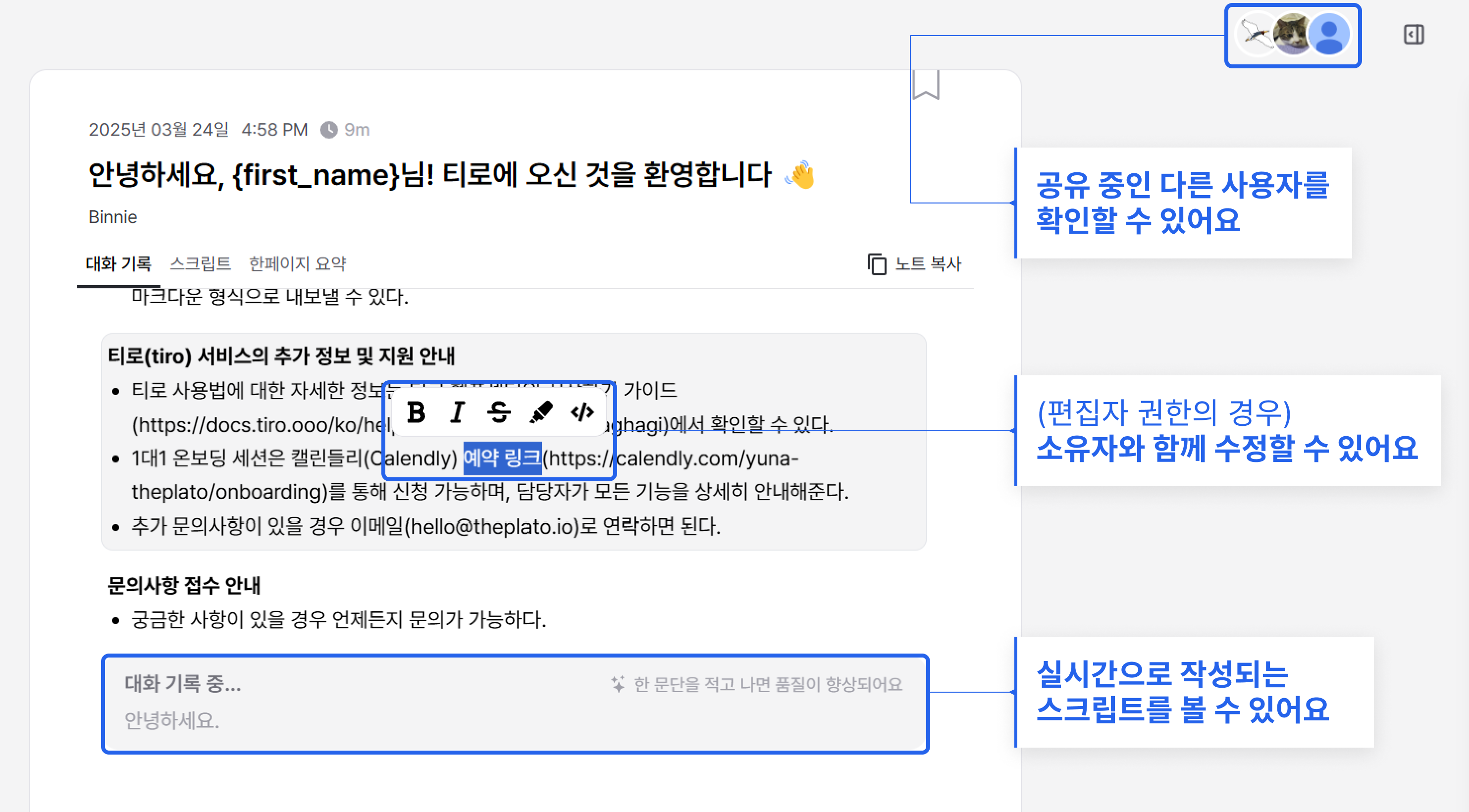The image size is (1469, 812).
Task: Click the highlighted 예약 링크 text
Action: click(x=502, y=458)
